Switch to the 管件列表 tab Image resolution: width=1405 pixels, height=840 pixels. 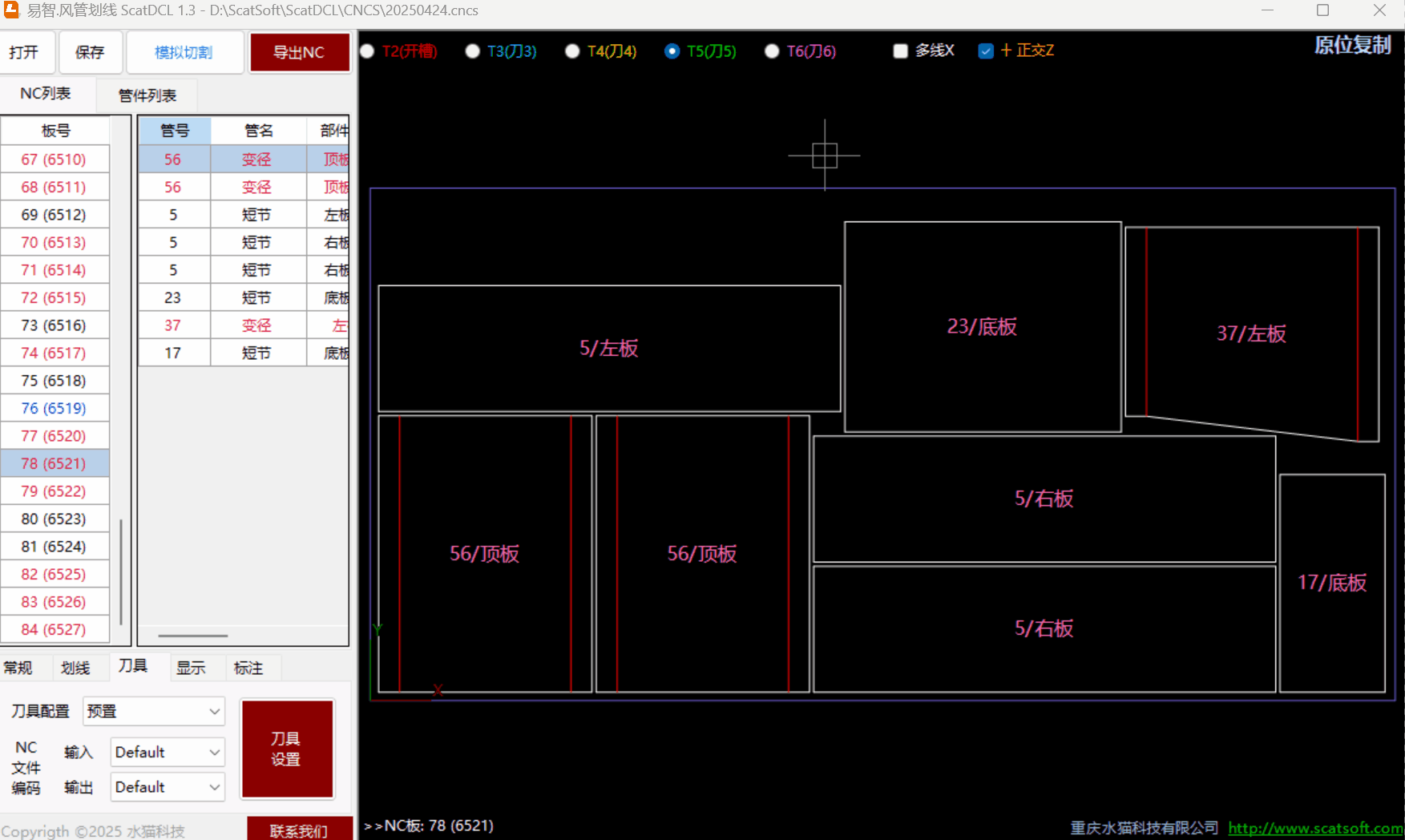pos(147,95)
